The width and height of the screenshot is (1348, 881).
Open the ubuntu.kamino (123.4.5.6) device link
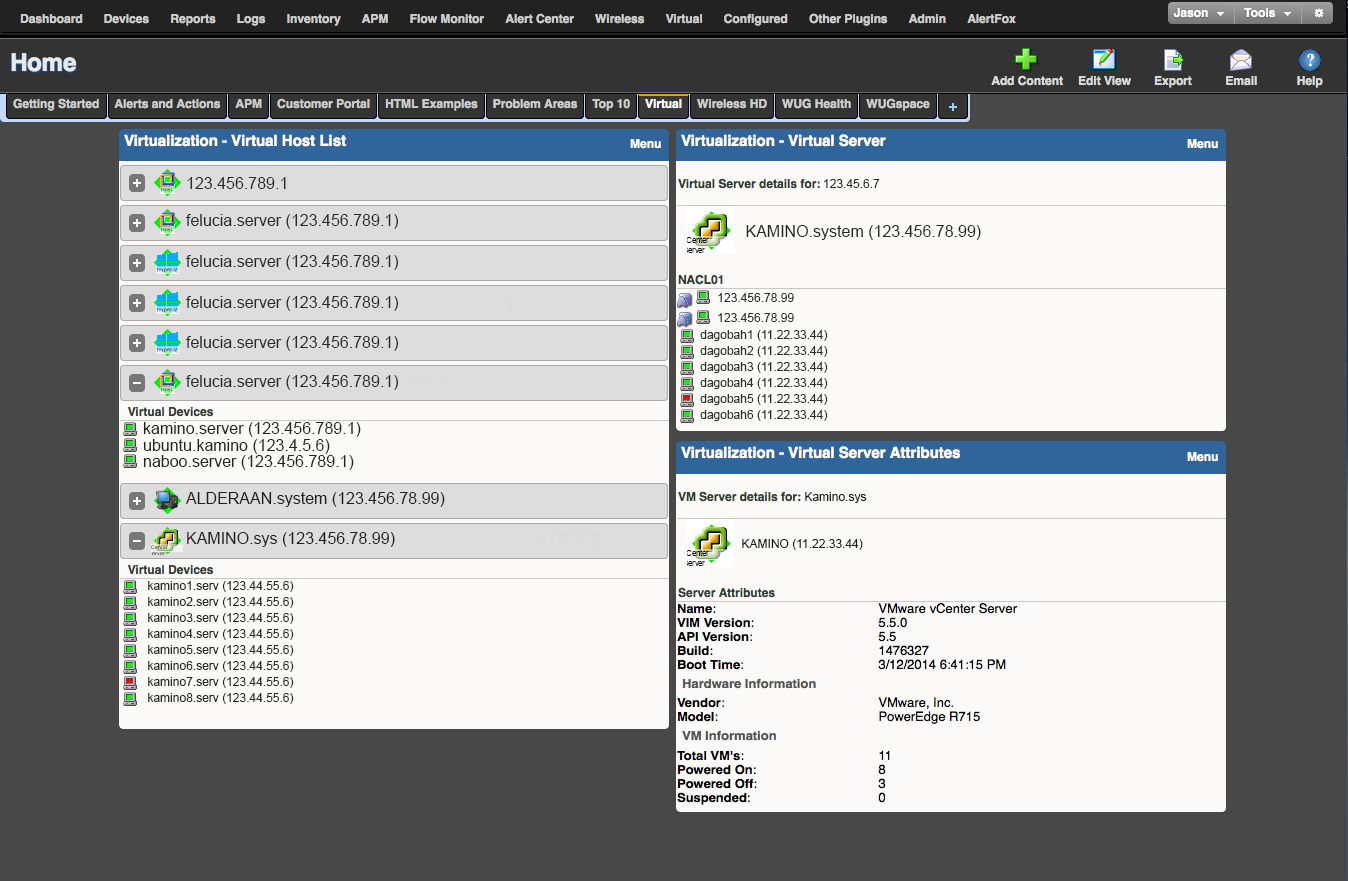click(236, 445)
